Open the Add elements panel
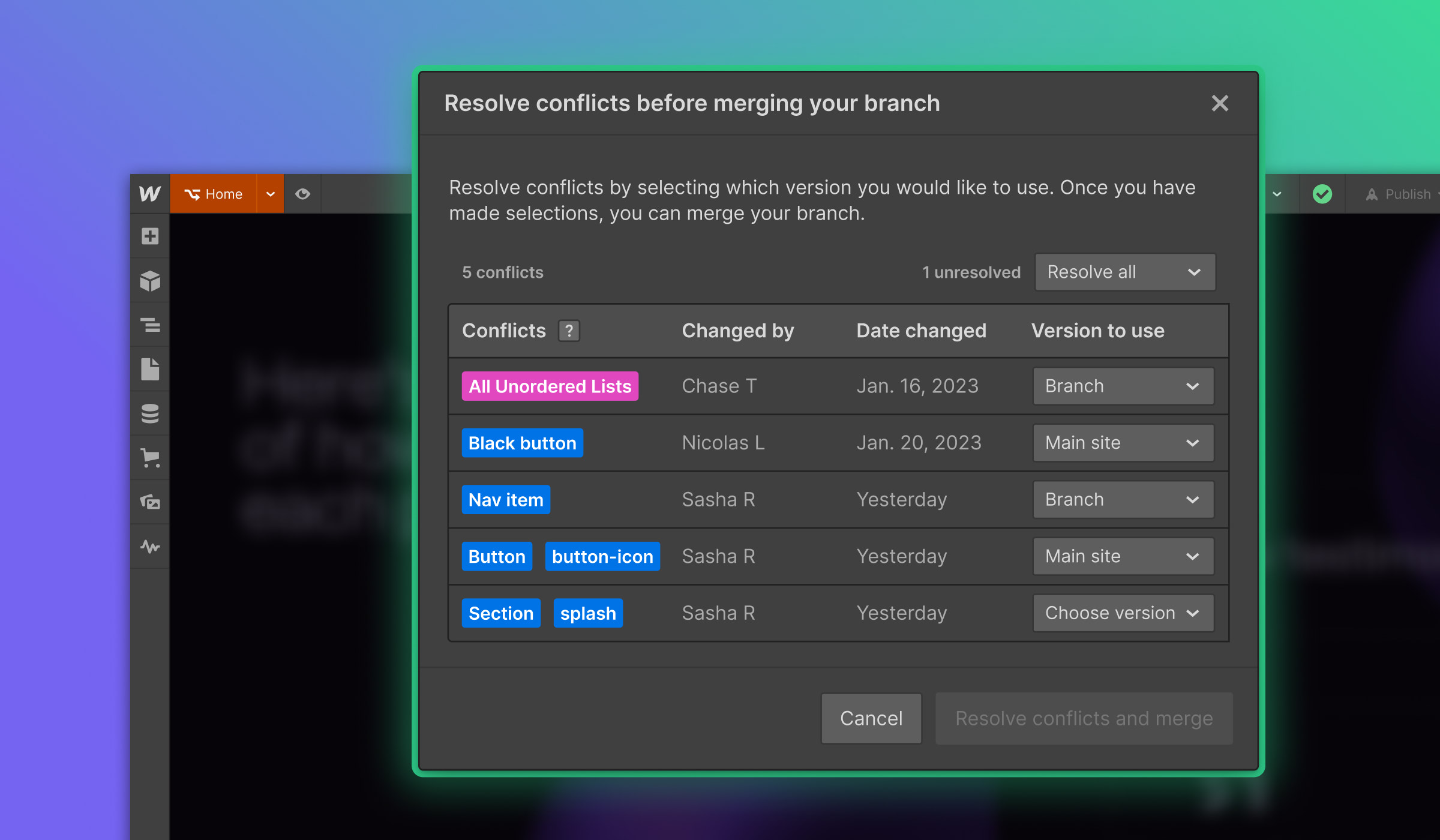1440x840 pixels. coord(150,236)
